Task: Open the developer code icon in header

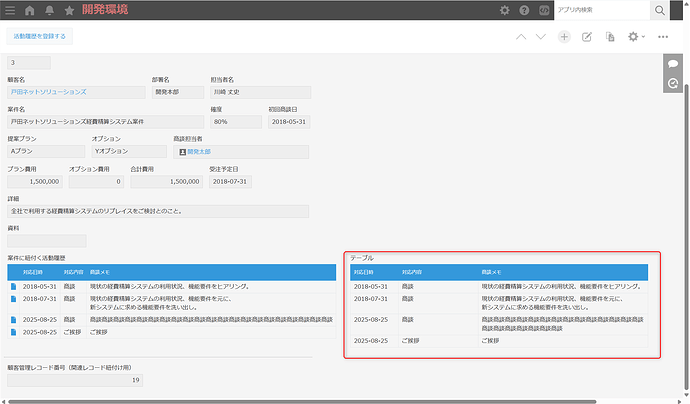Action: pos(544,10)
